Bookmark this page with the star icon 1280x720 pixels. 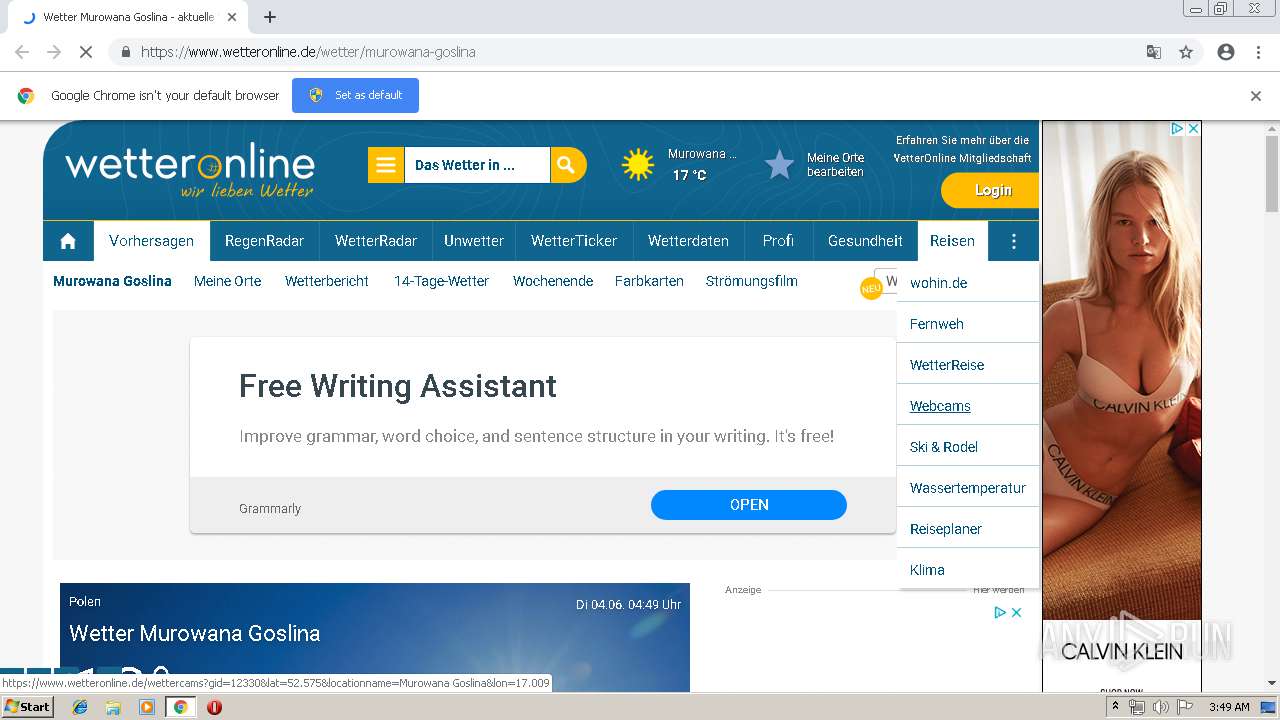click(x=1186, y=52)
